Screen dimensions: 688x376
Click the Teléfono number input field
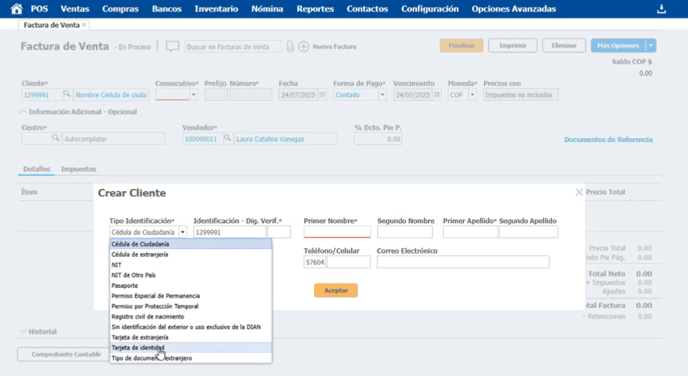[x=348, y=262]
